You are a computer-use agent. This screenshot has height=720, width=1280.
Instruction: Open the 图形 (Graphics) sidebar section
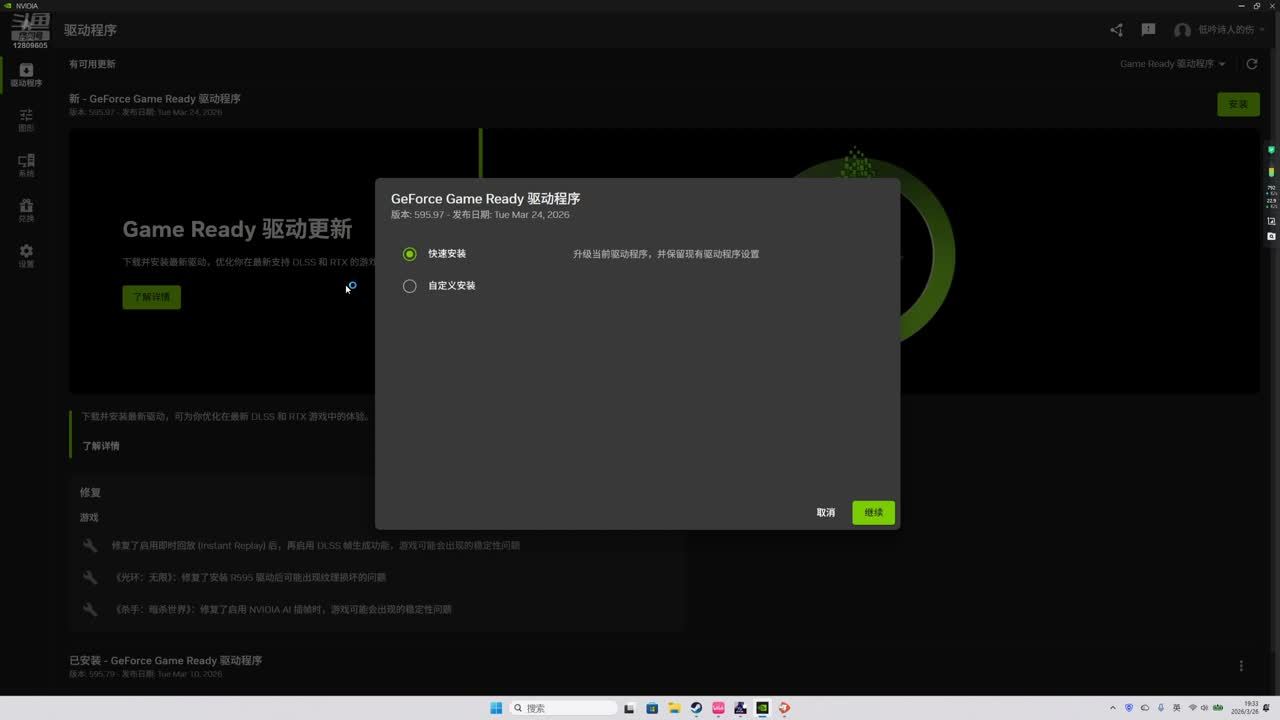26,120
